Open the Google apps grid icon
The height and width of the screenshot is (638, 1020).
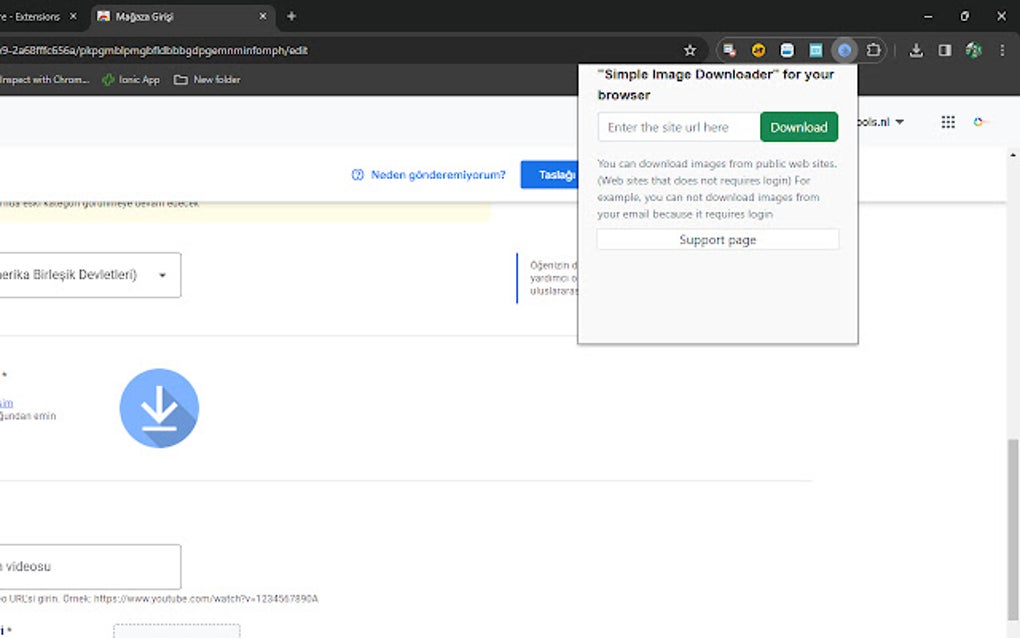(947, 121)
